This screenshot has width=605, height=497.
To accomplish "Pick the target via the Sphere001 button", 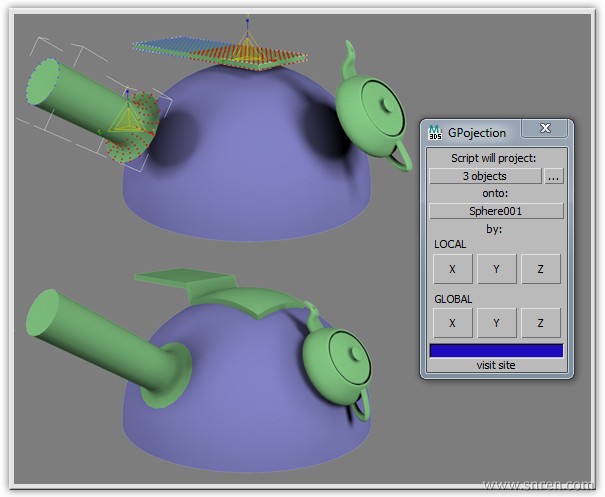I will pyautogui.click(x=496, y=211).
